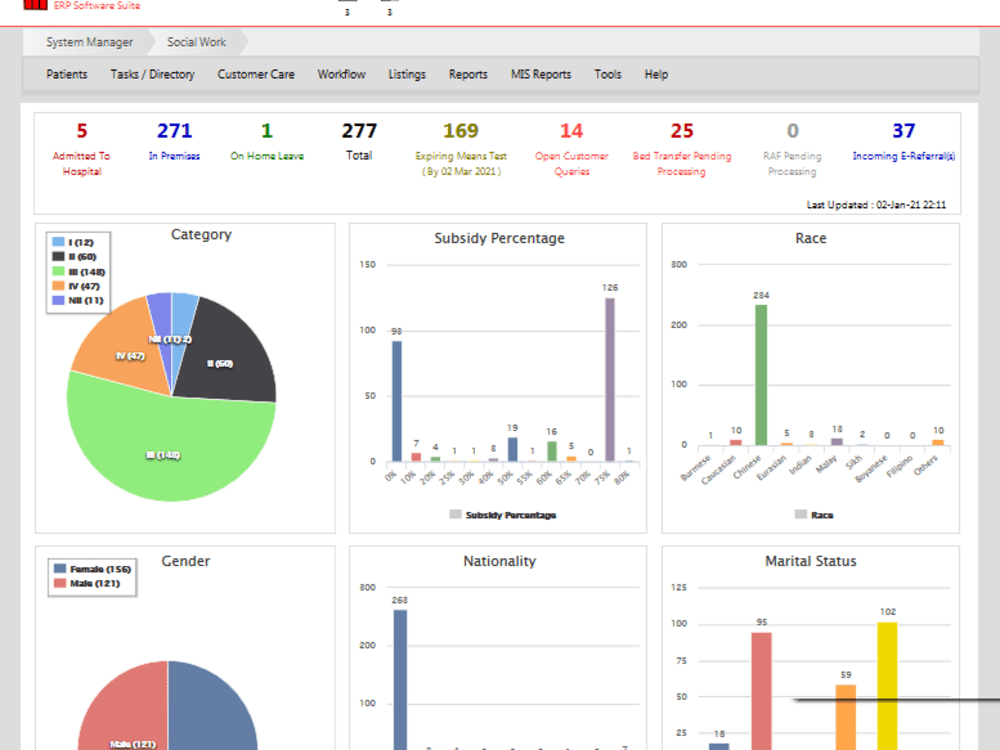Open the Help menu
The width and height of the screenshot is (1000, 750).
656,75
